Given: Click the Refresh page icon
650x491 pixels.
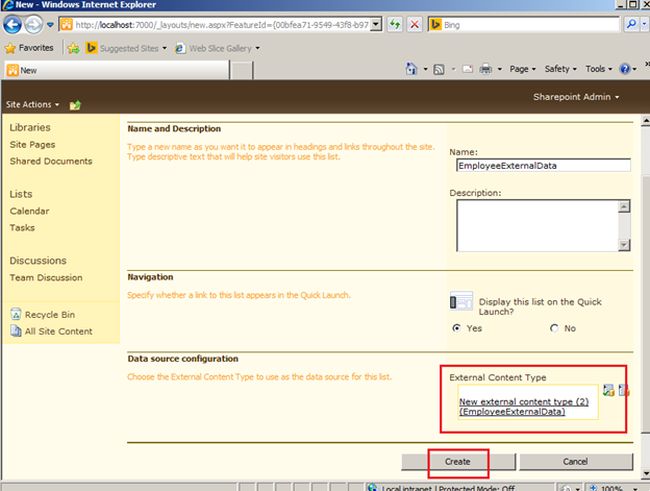Looking at the screenshot, I should [x=395, y=24].
